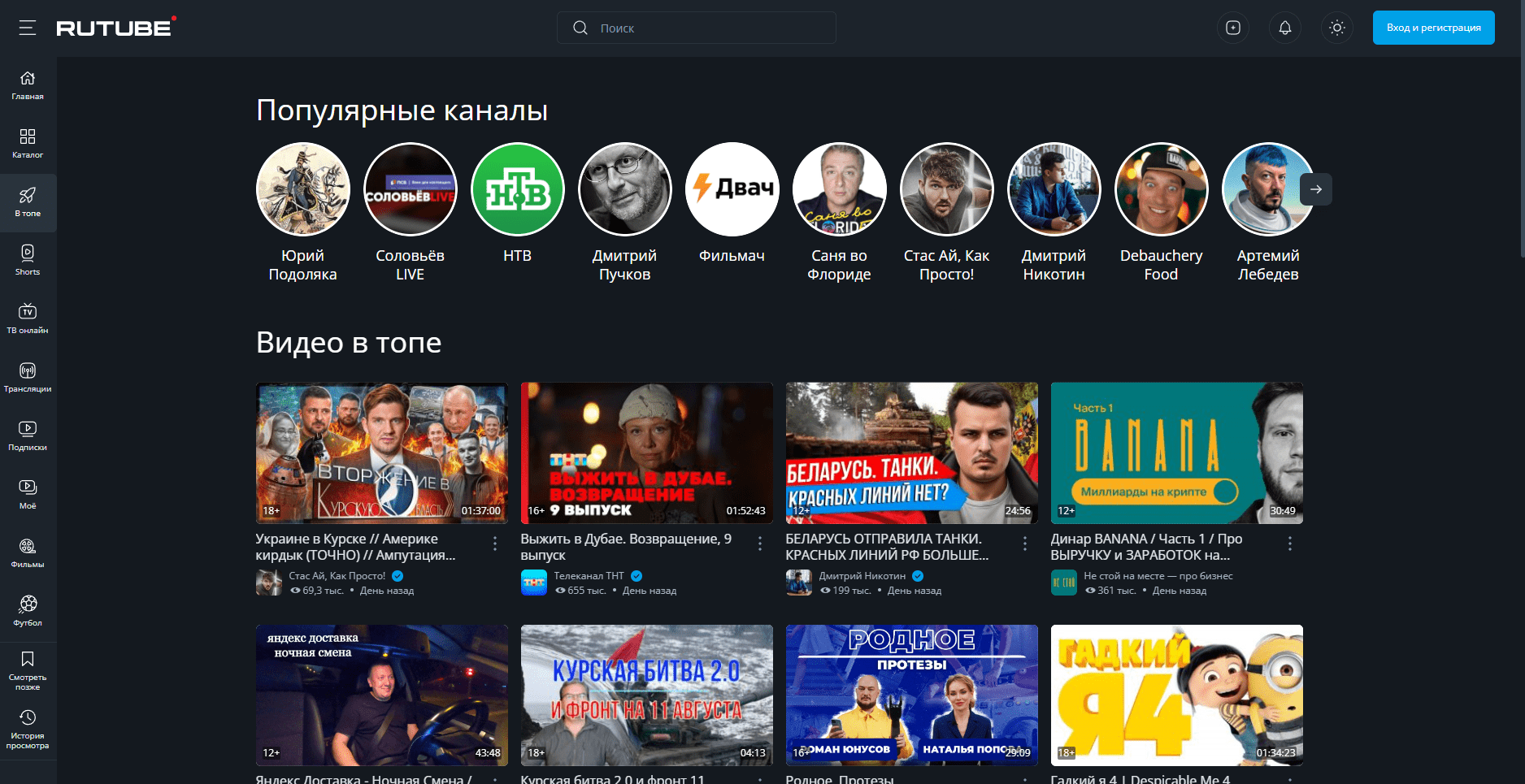Open video title Украине в Курске // Америке
The width and height of the screenshot is (1525, 784).
[356, 547]
